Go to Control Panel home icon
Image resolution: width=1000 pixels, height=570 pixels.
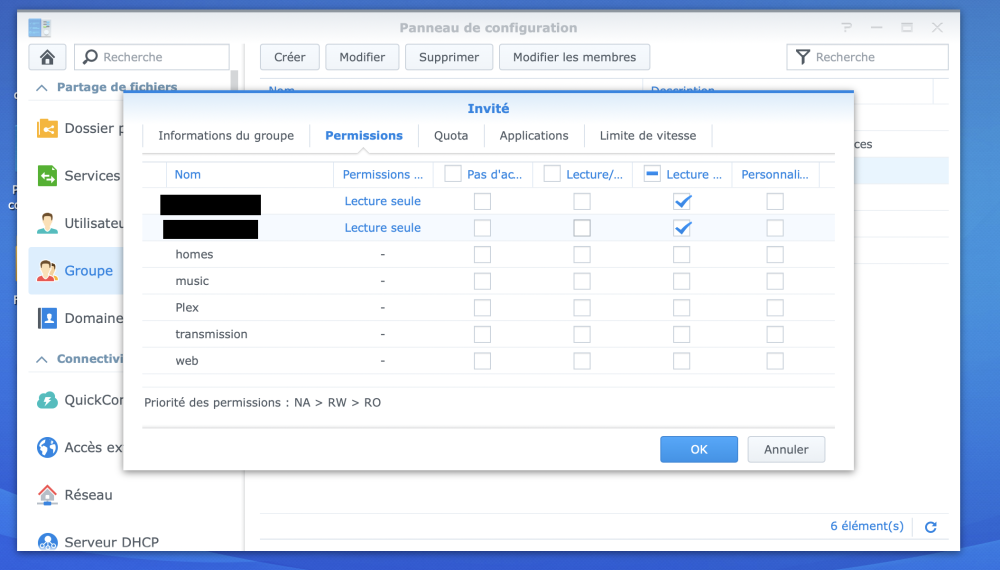tap(47, 57)
